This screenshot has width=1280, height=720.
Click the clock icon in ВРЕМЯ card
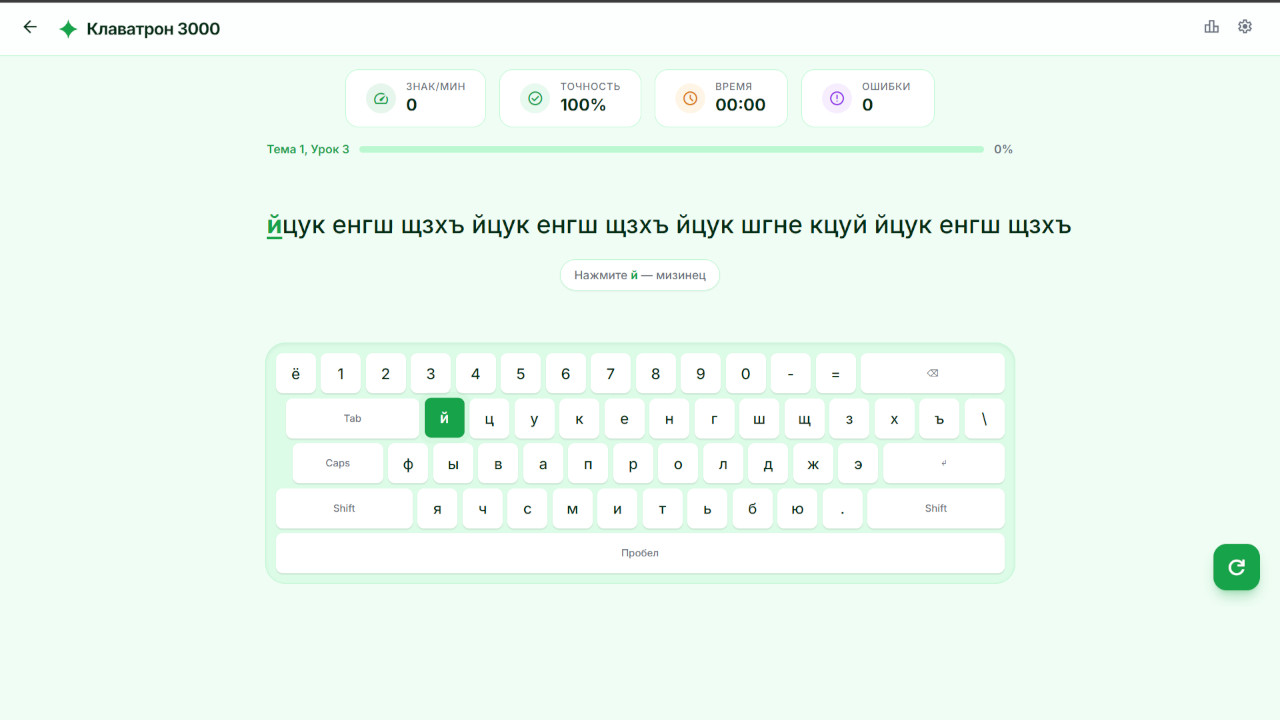[687, 98]
